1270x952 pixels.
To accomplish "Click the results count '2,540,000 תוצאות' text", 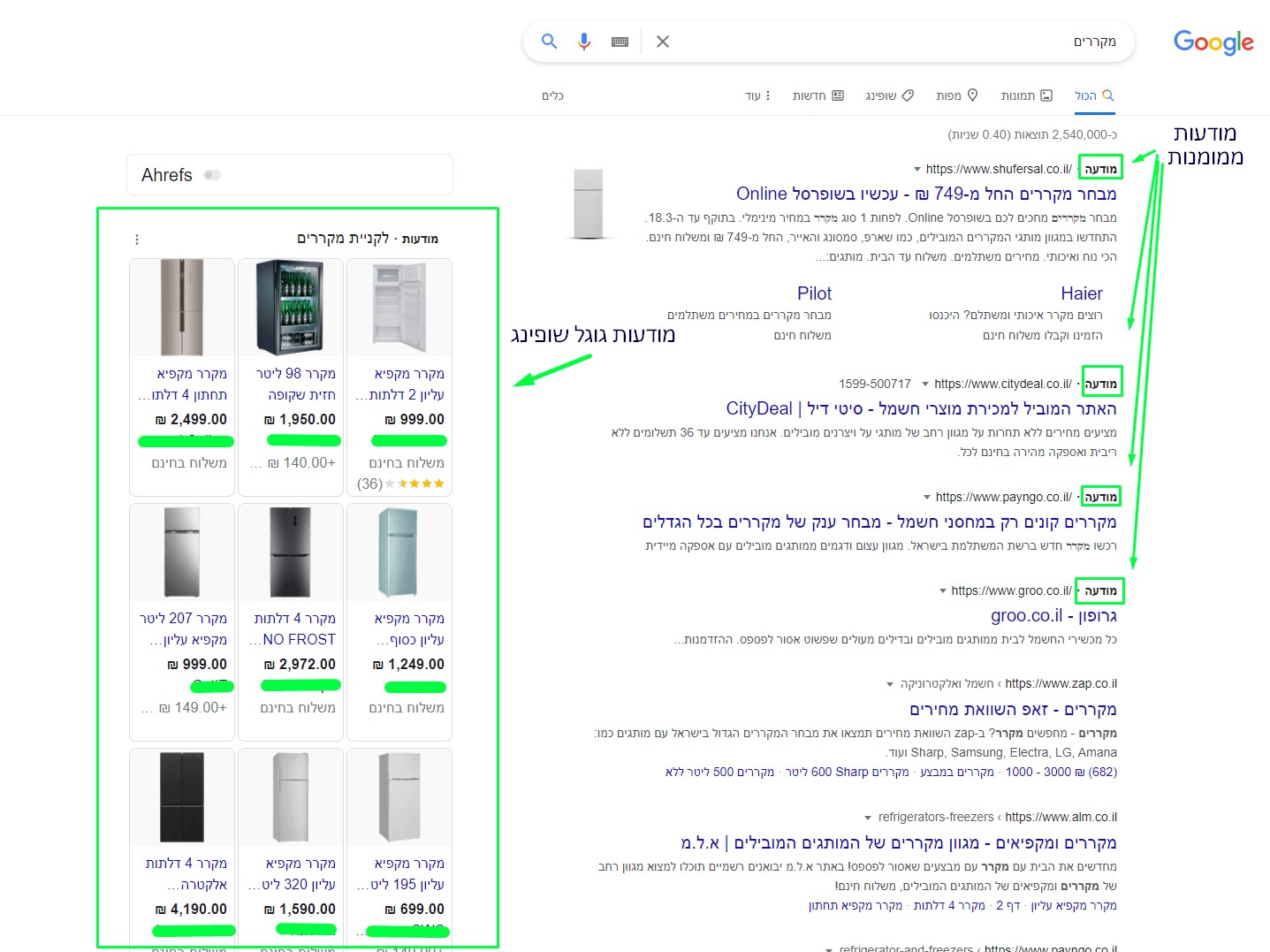I will tap(1032, 134).
